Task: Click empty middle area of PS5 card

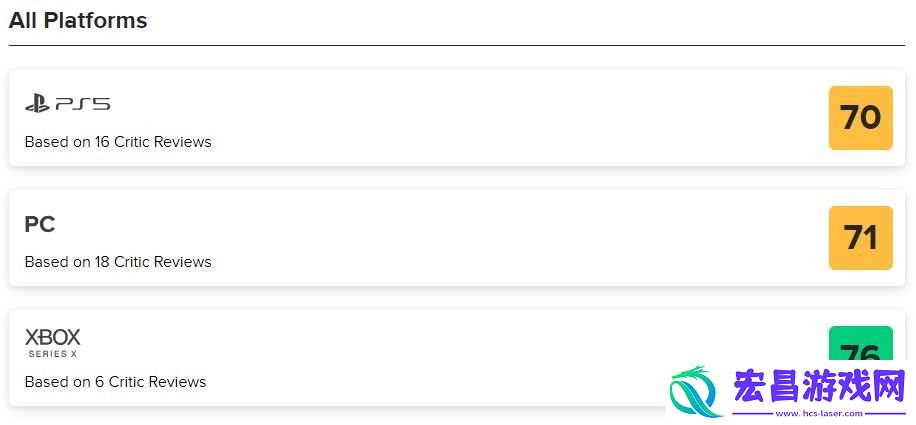Action: [x=457, y=118]
